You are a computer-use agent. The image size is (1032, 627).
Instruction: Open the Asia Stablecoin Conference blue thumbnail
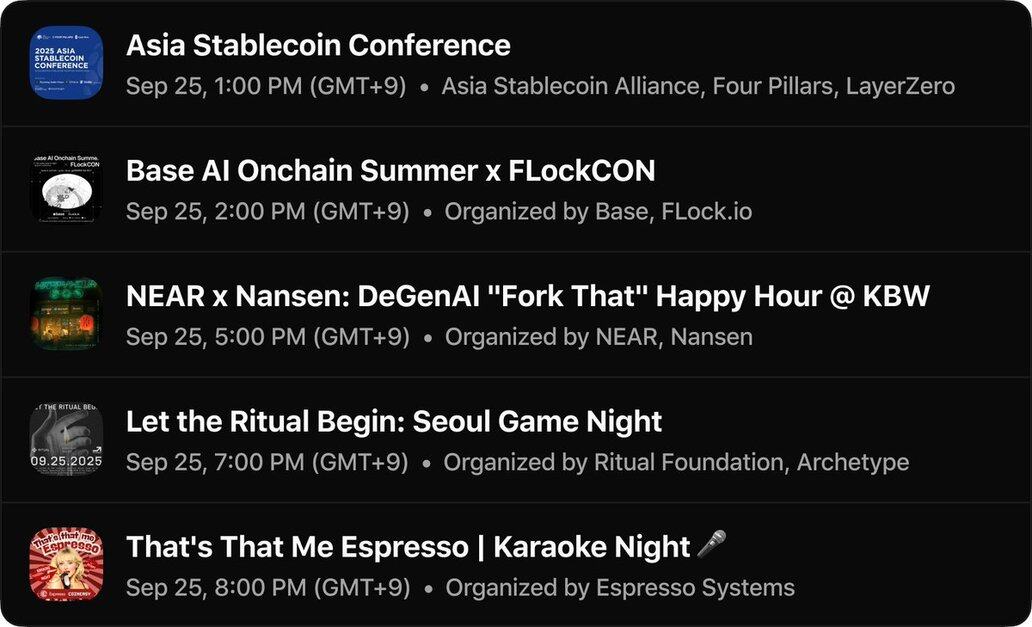coord(66,63)
